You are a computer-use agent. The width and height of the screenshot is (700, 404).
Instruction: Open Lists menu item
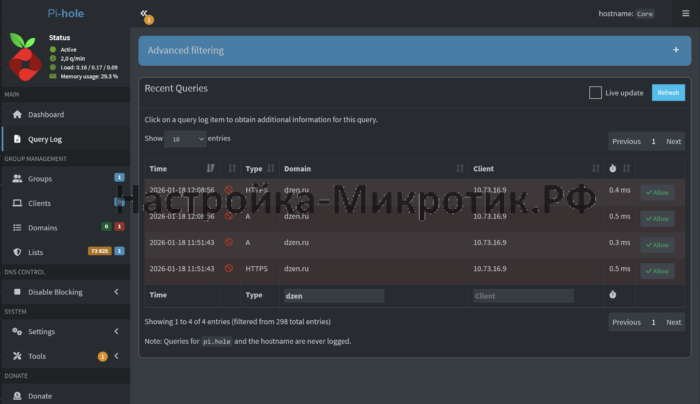66,252
